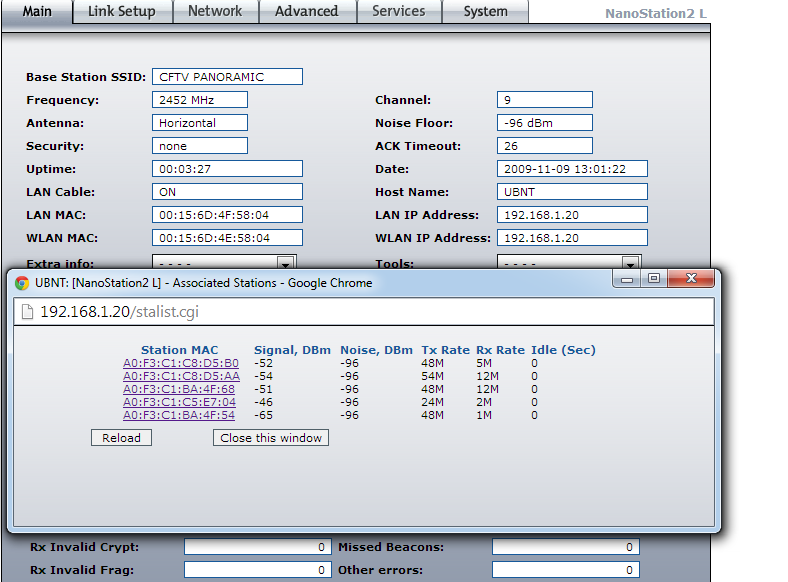Click the Date 2009-11-09 field
The image size is (788, 582).
[572, 169]
